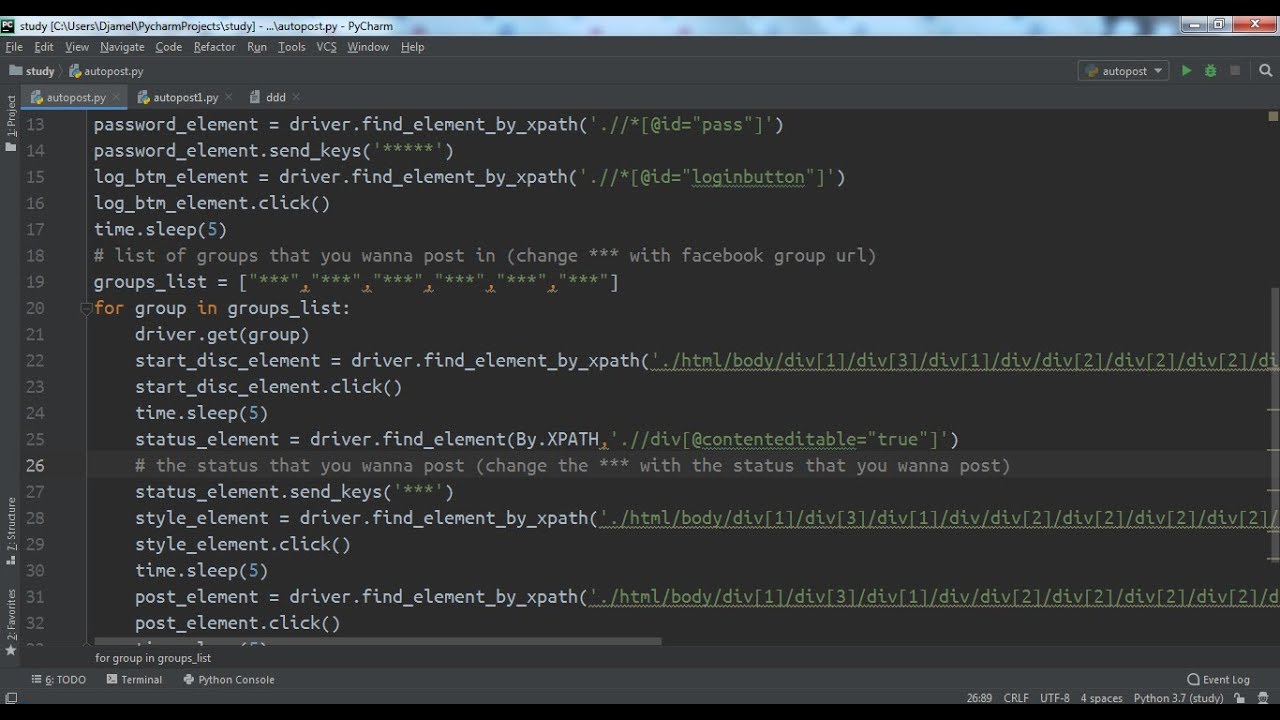
Task: Open the Python Console tool window
Action: click(x=229, y=679)
